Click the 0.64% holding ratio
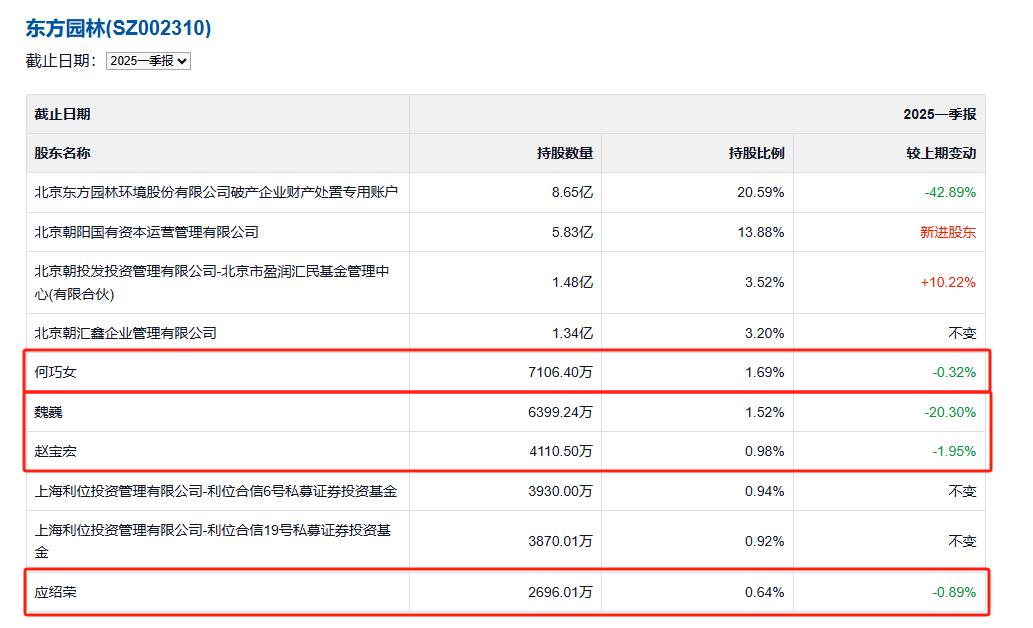This screenshot has height=628, width=1033. coord(765,592)
